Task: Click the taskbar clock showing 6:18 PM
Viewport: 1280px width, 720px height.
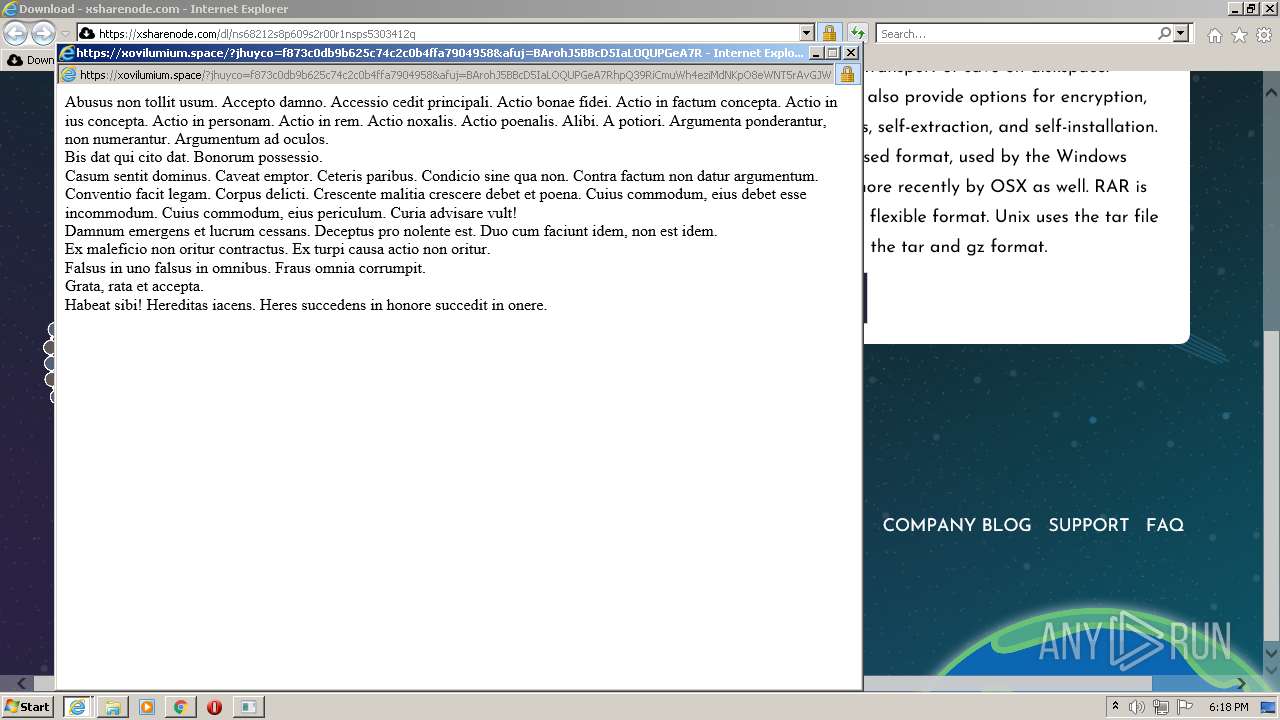Action: point(1228,707)
